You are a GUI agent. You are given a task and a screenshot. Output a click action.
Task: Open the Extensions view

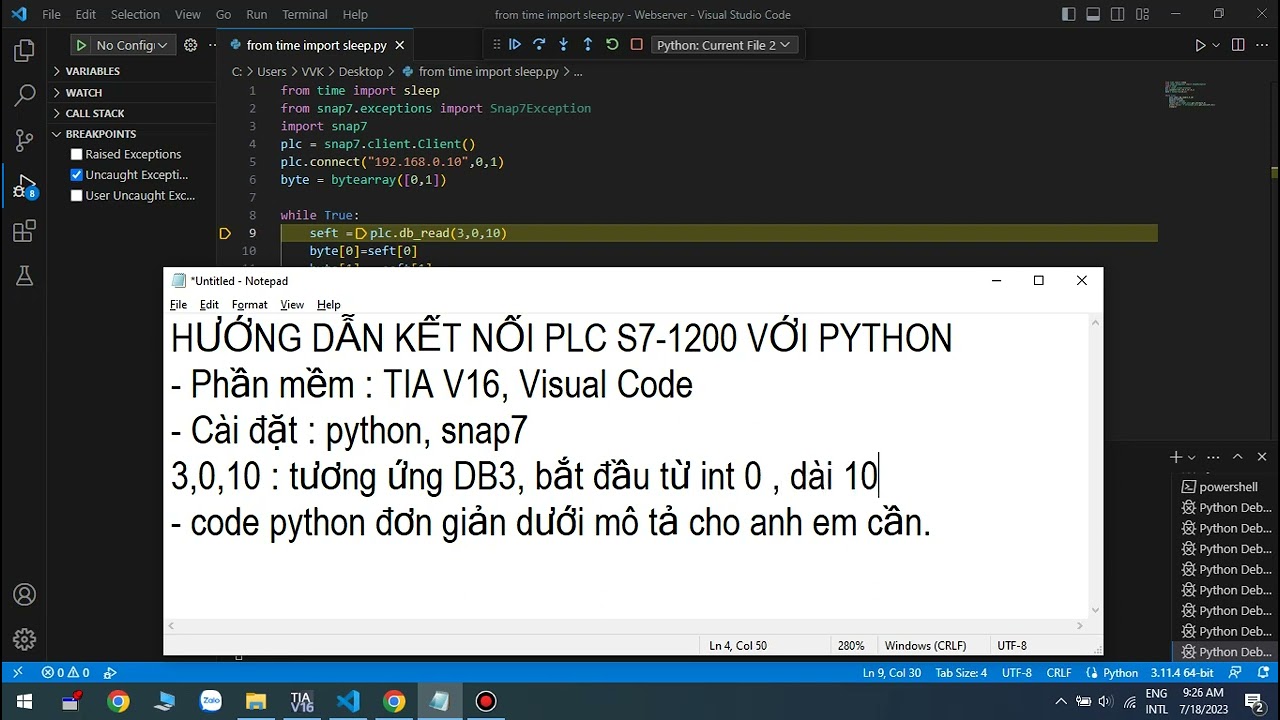click(24, 231)
